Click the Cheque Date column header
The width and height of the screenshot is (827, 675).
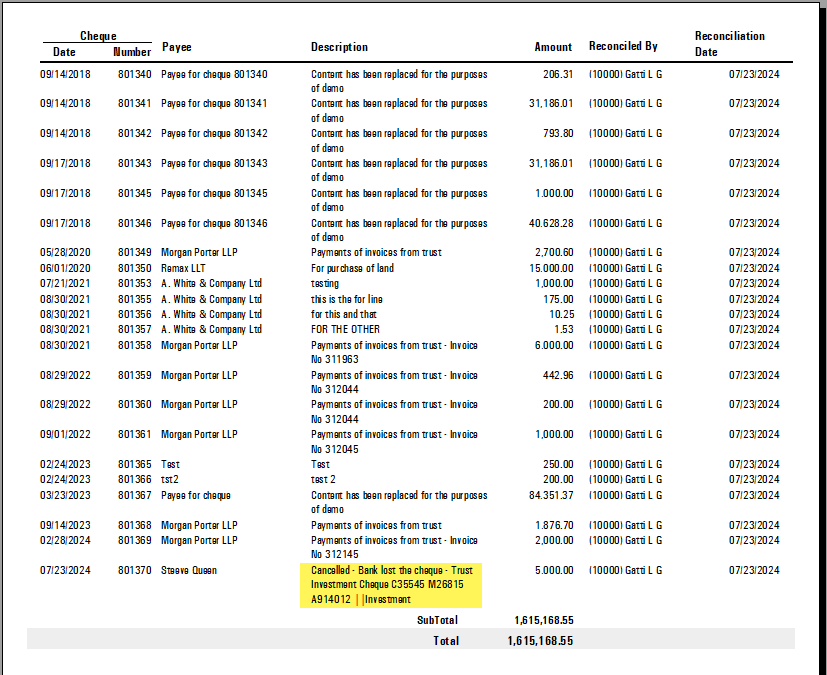click(64, 52)
